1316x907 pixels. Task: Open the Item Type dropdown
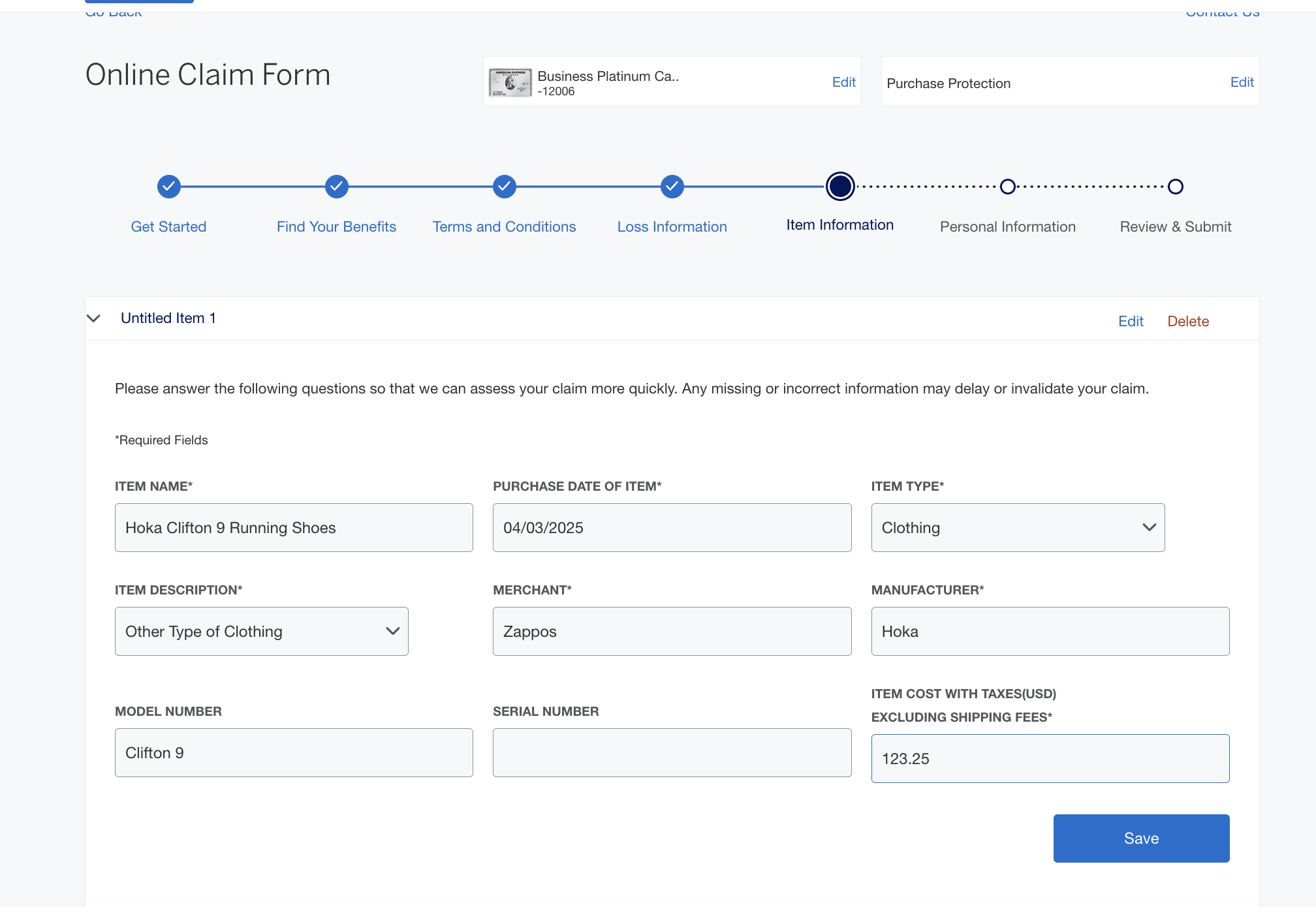[x=1018, y=527]
